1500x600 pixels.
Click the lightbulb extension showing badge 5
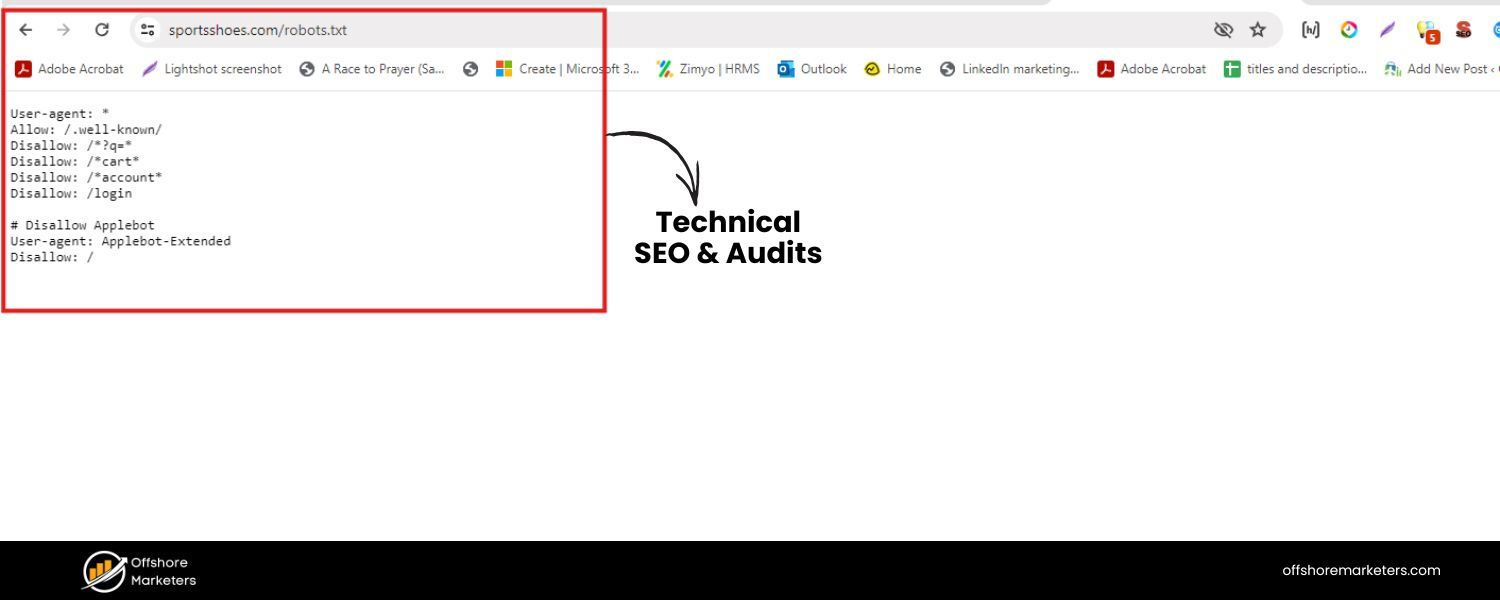[x=1425, y=29]
